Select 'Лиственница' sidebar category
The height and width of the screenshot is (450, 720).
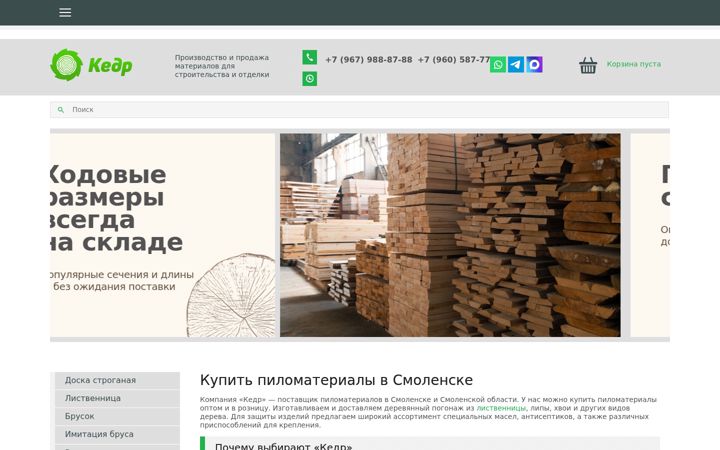tap(118, 398)
